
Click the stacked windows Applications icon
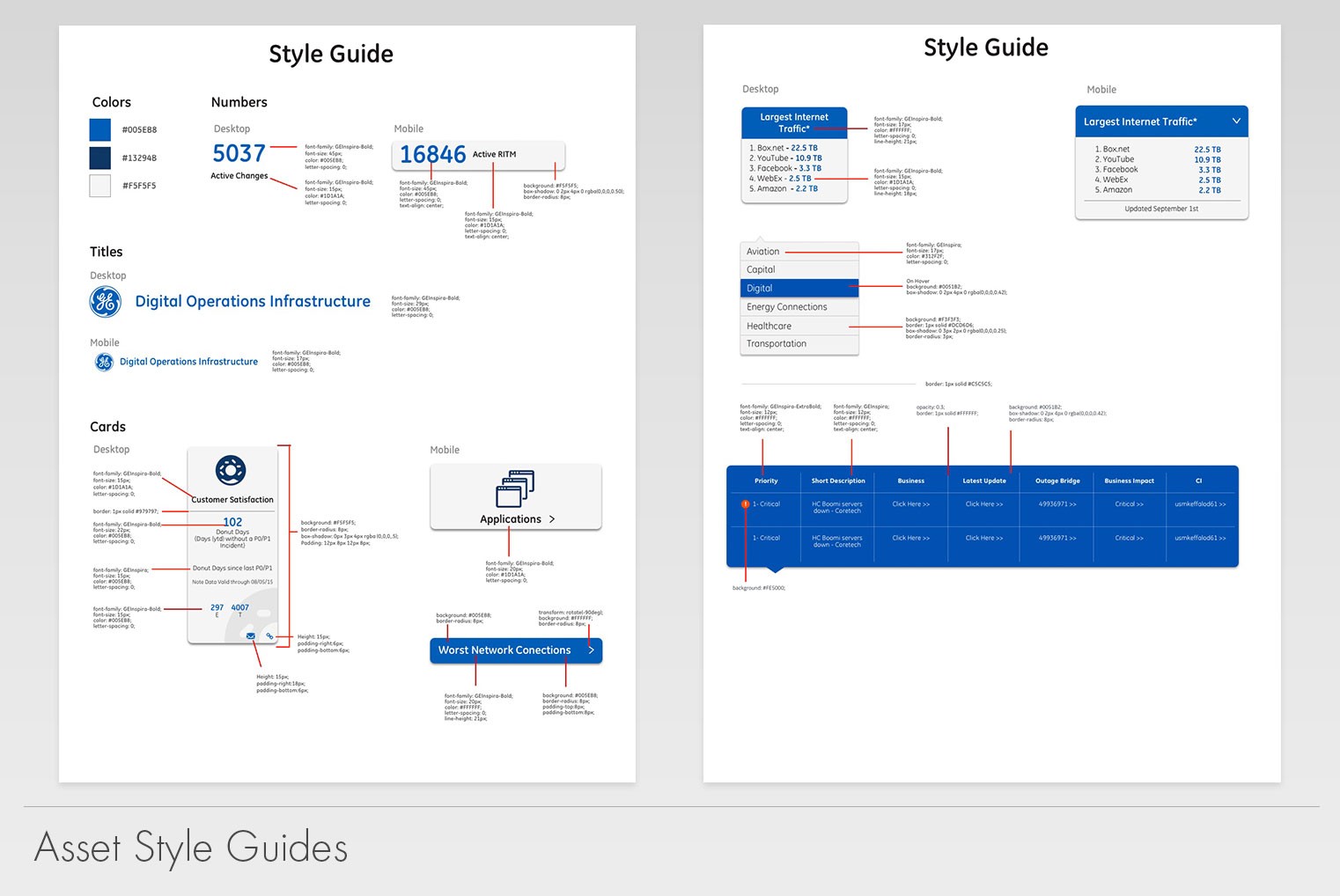515,489
